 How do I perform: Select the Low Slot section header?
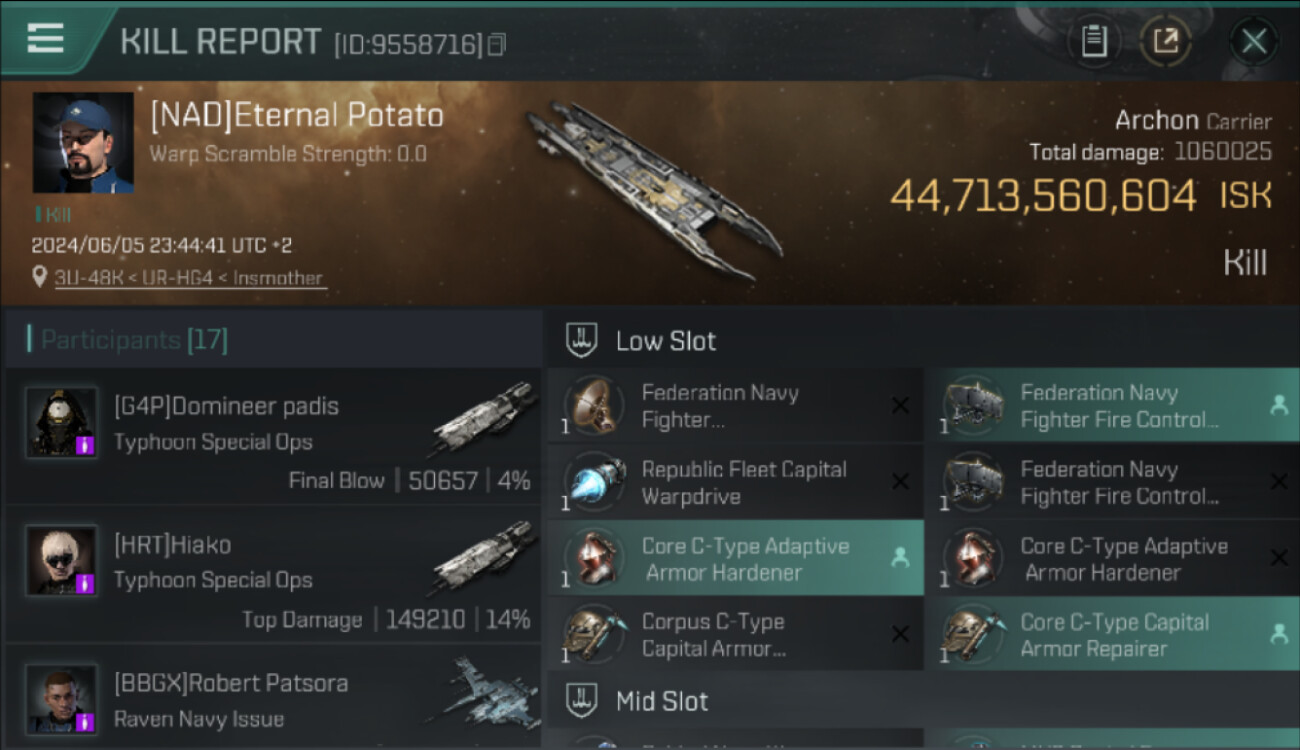tap(665, 341)
